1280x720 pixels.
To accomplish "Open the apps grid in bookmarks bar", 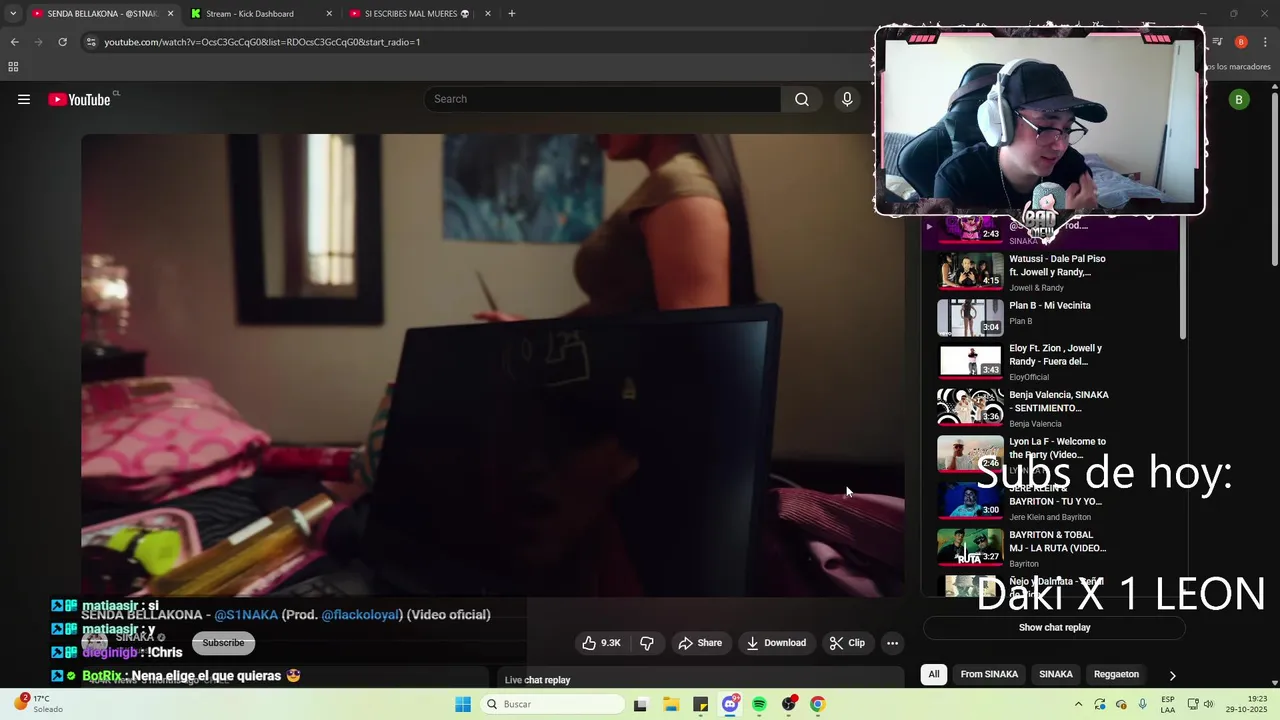I will coord(13,67).
